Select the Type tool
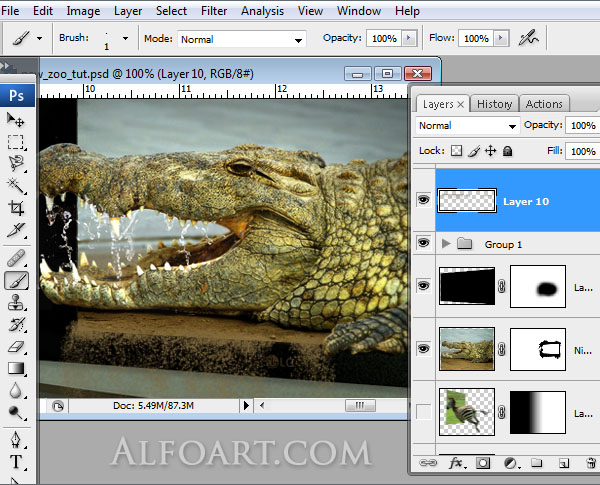Image resolution: width=600 pixels, height=485 pixels. click(16, 462)
